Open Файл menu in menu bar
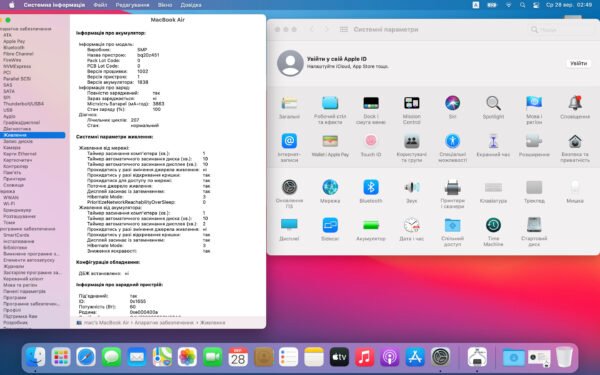The width and height of the screenshot is (600, 375). [100, 5]
